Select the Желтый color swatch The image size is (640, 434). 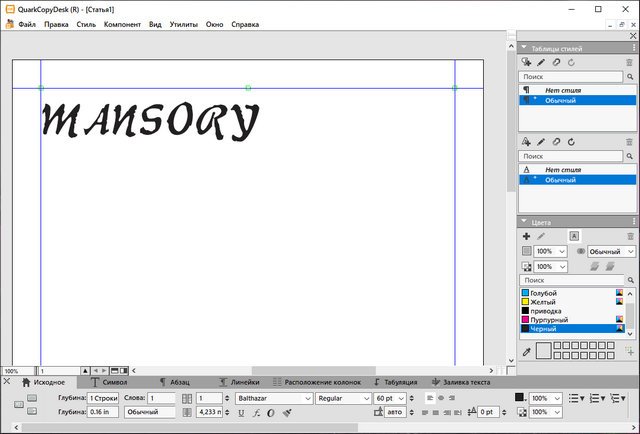coord(572,302)
